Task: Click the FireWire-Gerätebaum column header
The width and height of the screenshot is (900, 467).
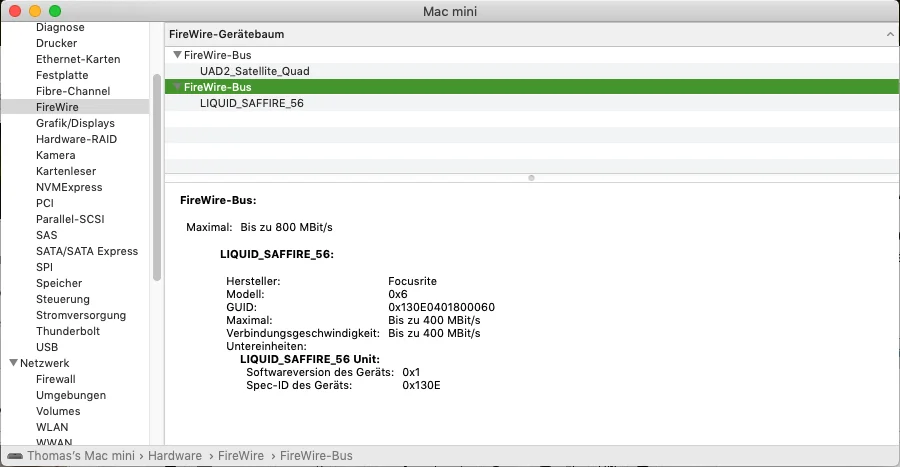Action: pos(532,34)
